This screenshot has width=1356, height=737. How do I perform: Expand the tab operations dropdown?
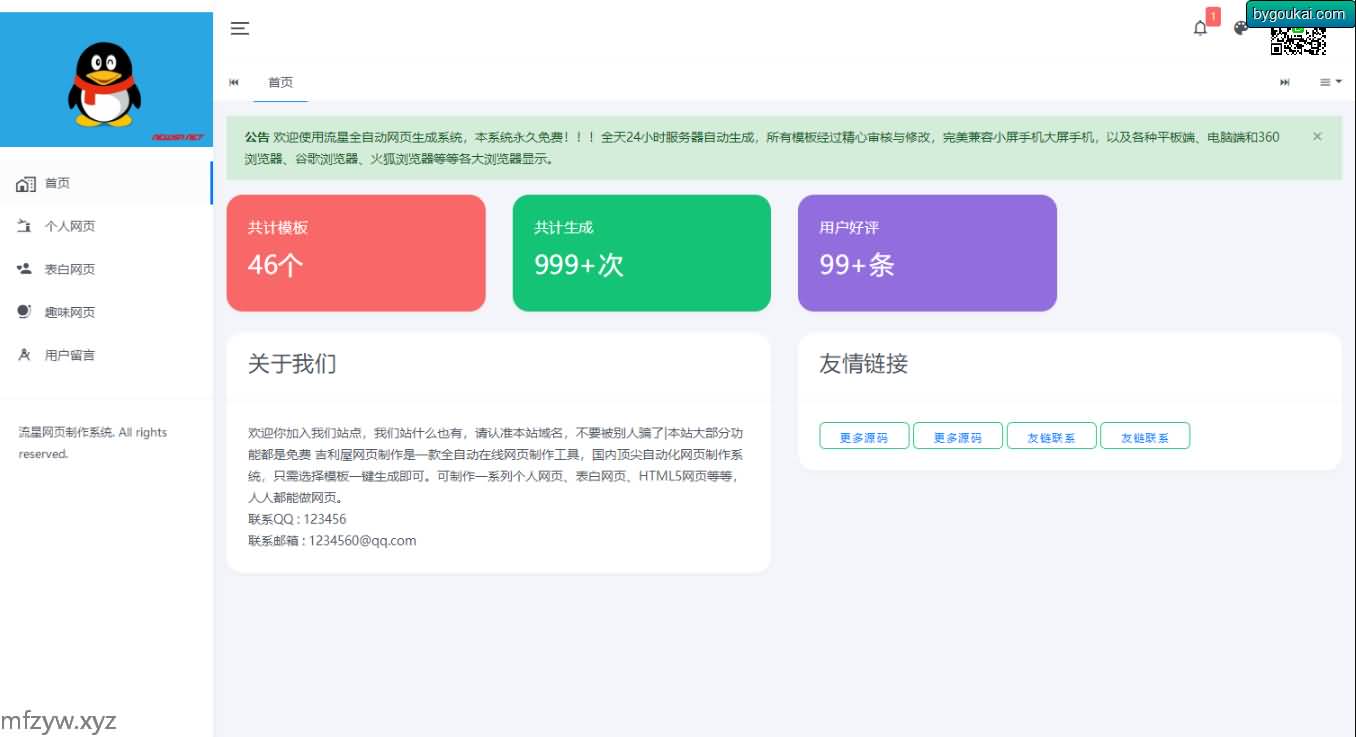pos(1330,82)
